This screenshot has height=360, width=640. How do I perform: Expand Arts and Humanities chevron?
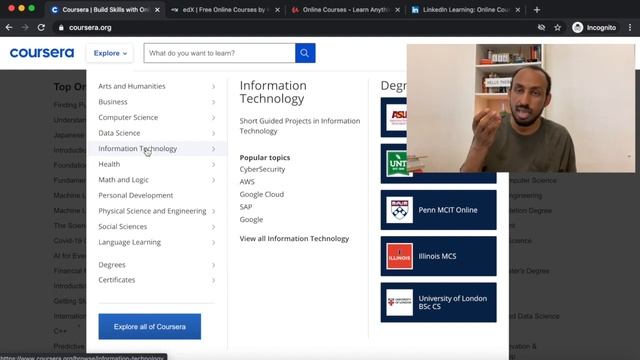pos(213,87)
